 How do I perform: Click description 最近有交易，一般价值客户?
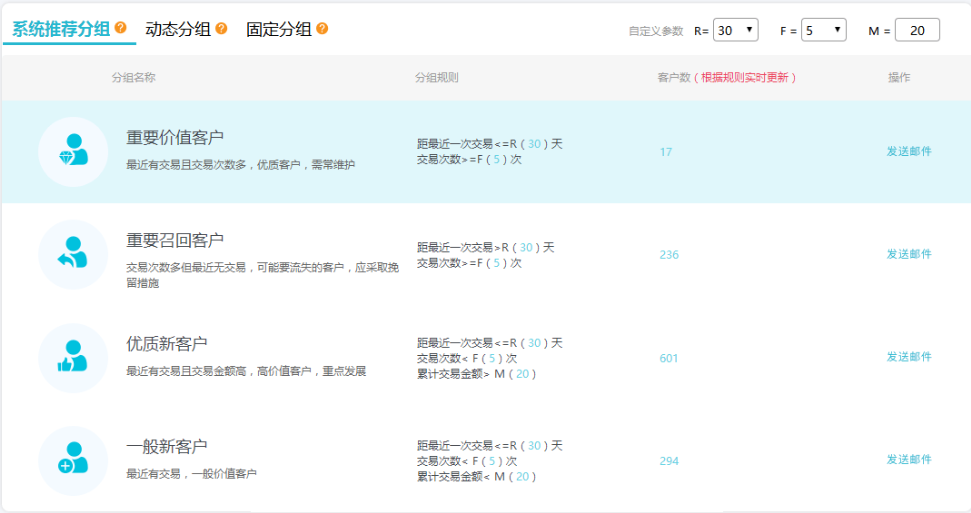[x=191, y=474]
